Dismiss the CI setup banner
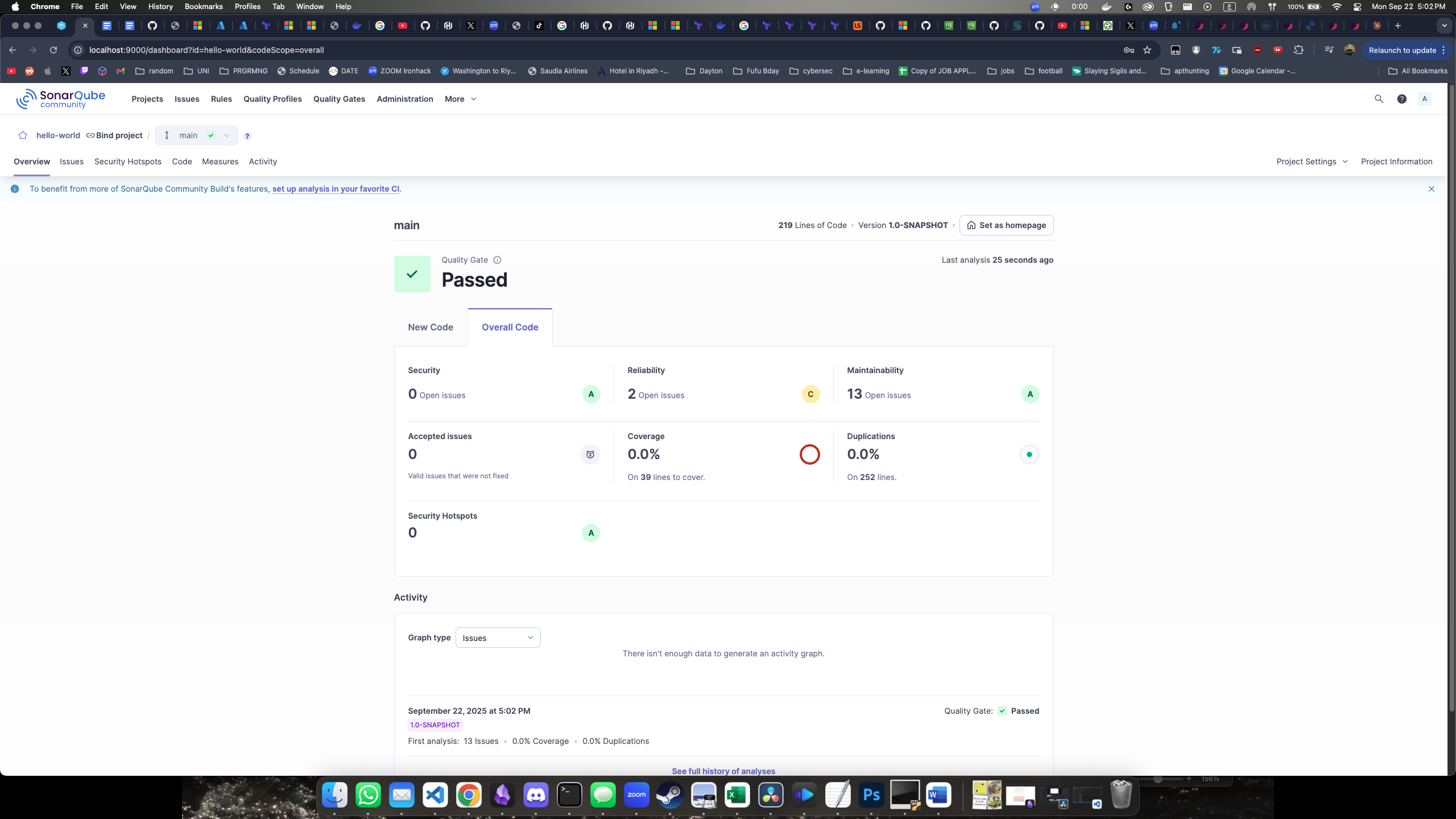 pyautogui.click(x=1431, y=188)
